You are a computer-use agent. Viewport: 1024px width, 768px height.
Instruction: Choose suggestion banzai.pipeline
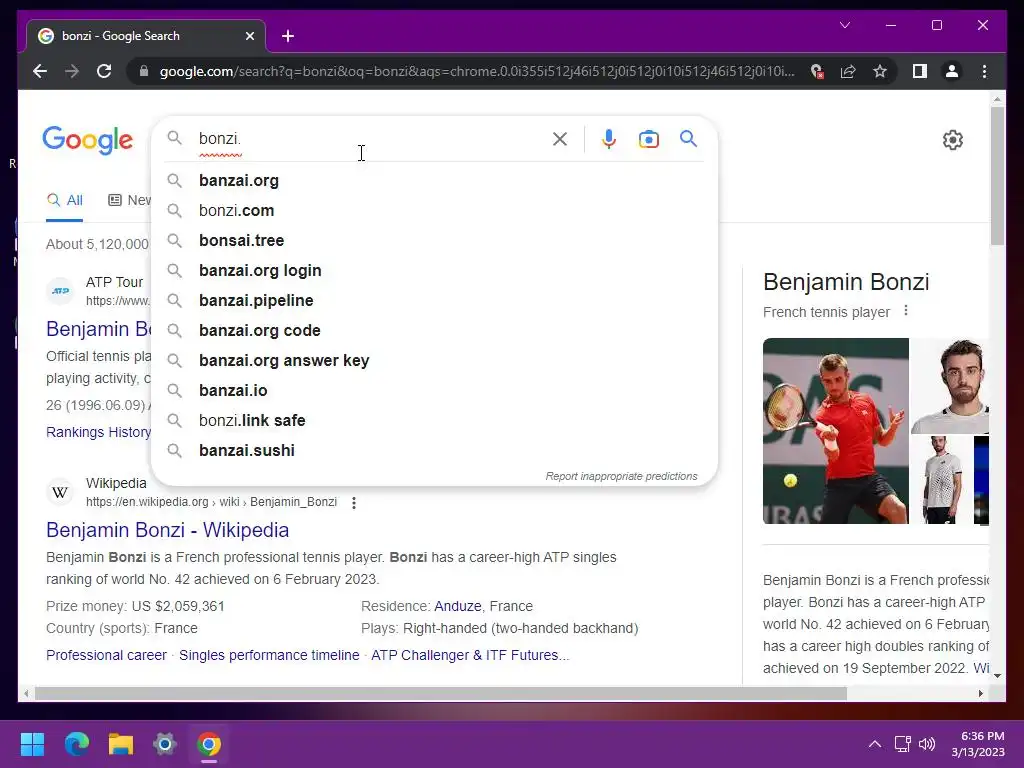pos(434,300)
